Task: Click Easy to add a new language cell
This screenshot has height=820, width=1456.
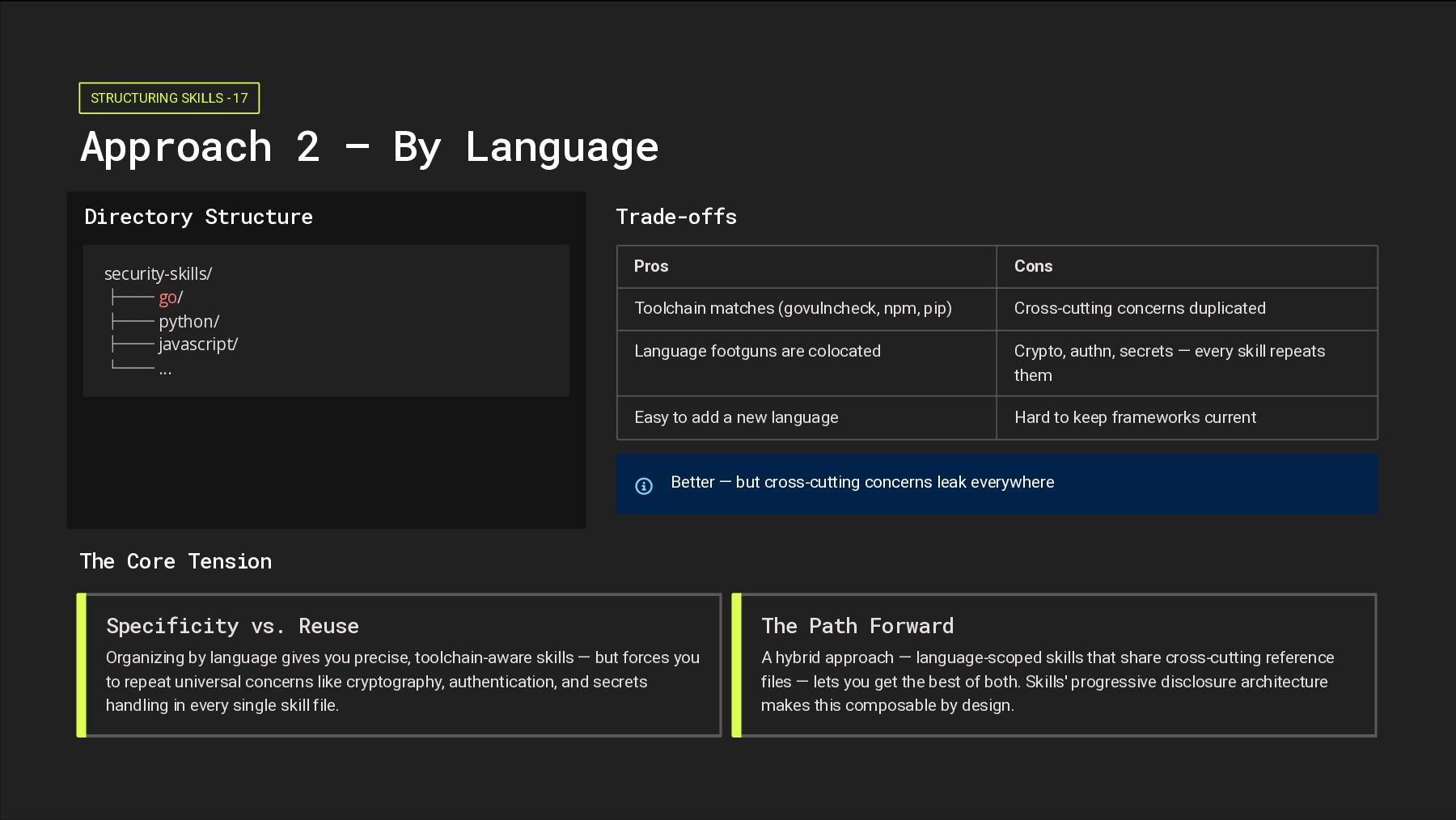Action: point(736,417)
